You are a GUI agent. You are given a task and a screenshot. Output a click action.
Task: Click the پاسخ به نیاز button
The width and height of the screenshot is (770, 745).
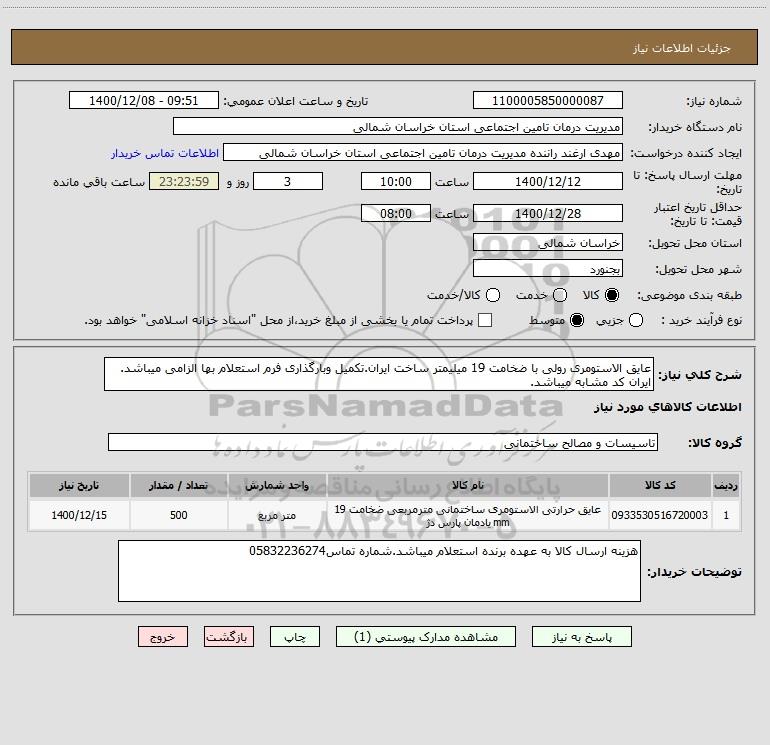pyautogui.click(x=581, y=637)
